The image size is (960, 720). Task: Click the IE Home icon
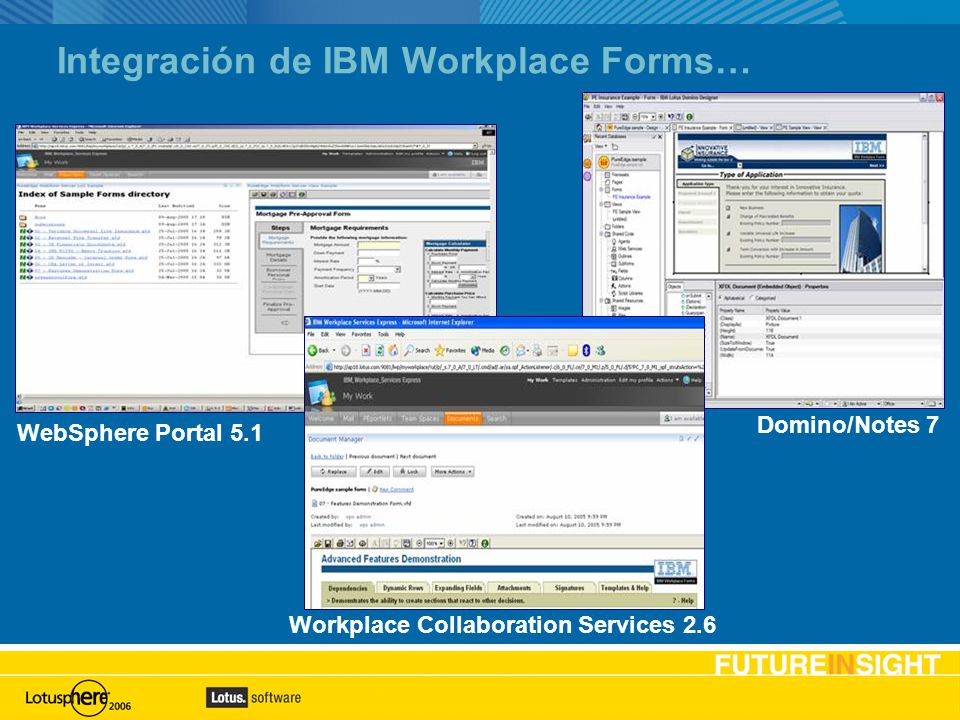click(x=393, y=350)
